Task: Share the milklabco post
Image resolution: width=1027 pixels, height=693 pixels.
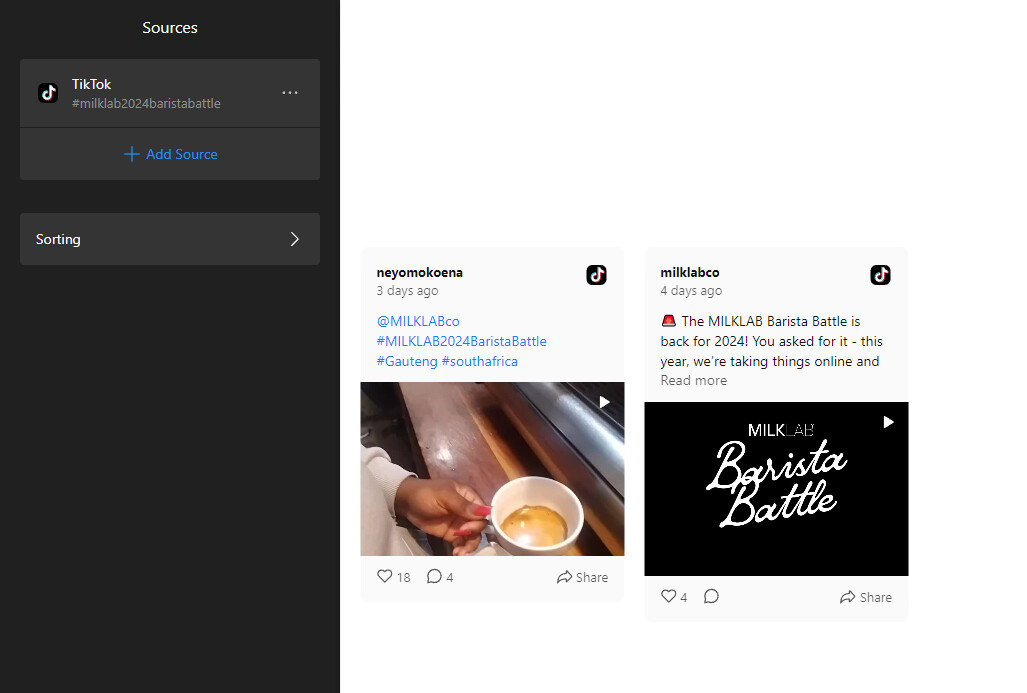Action: (866, 597)
